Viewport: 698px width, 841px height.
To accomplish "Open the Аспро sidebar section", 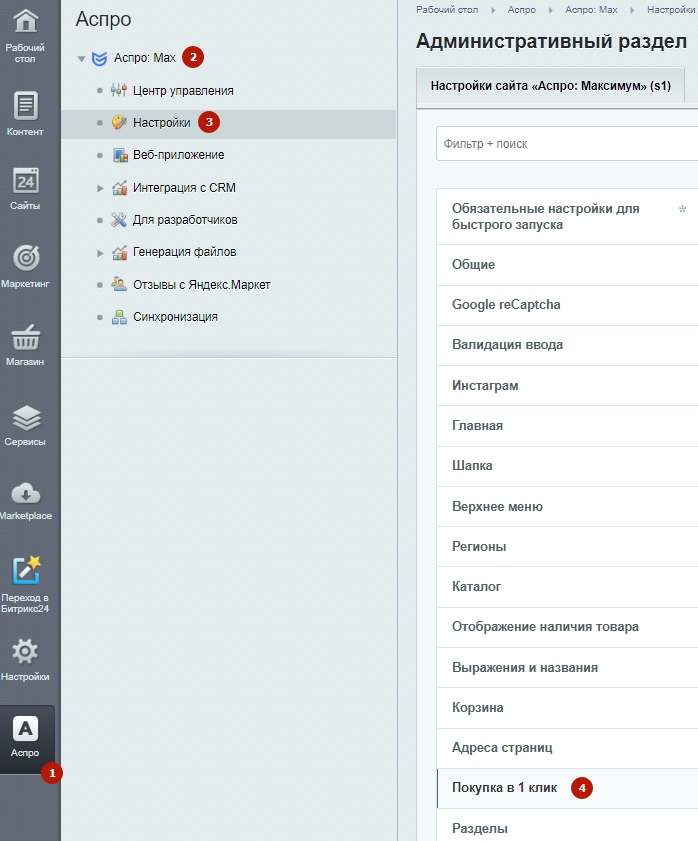I will [27, 739].
